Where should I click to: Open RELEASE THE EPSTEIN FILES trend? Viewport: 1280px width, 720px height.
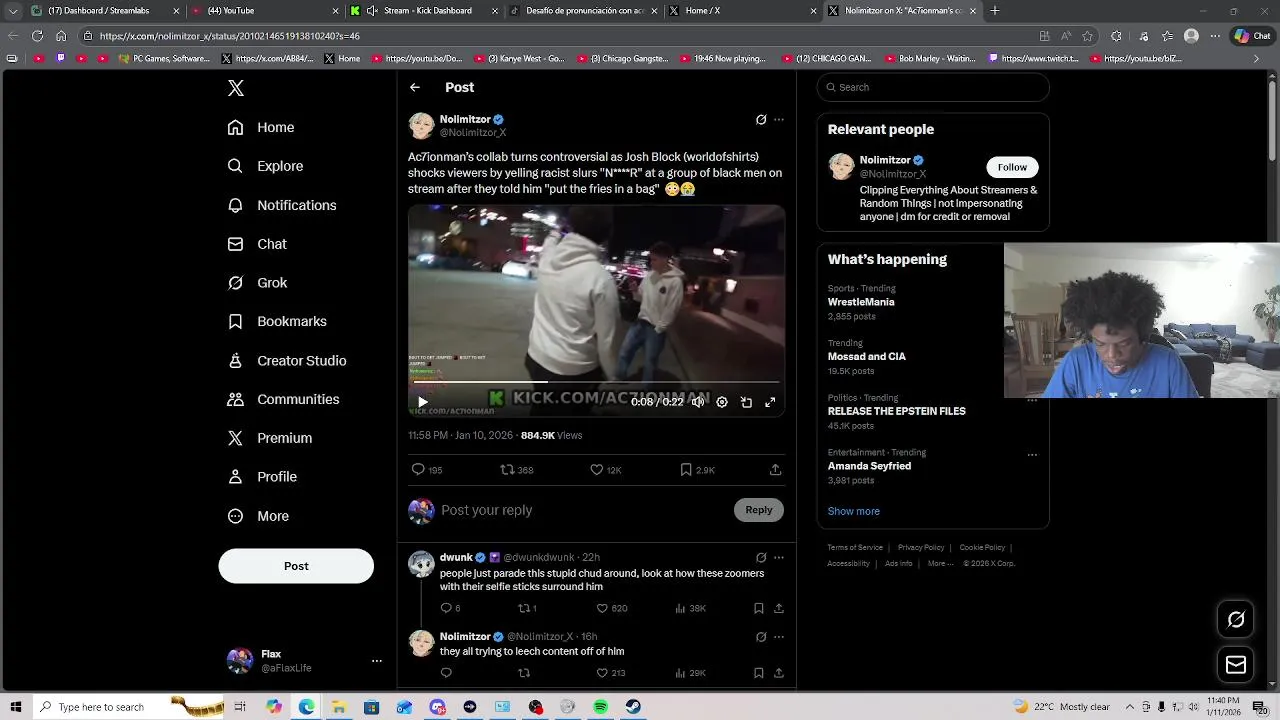[897, 411]
